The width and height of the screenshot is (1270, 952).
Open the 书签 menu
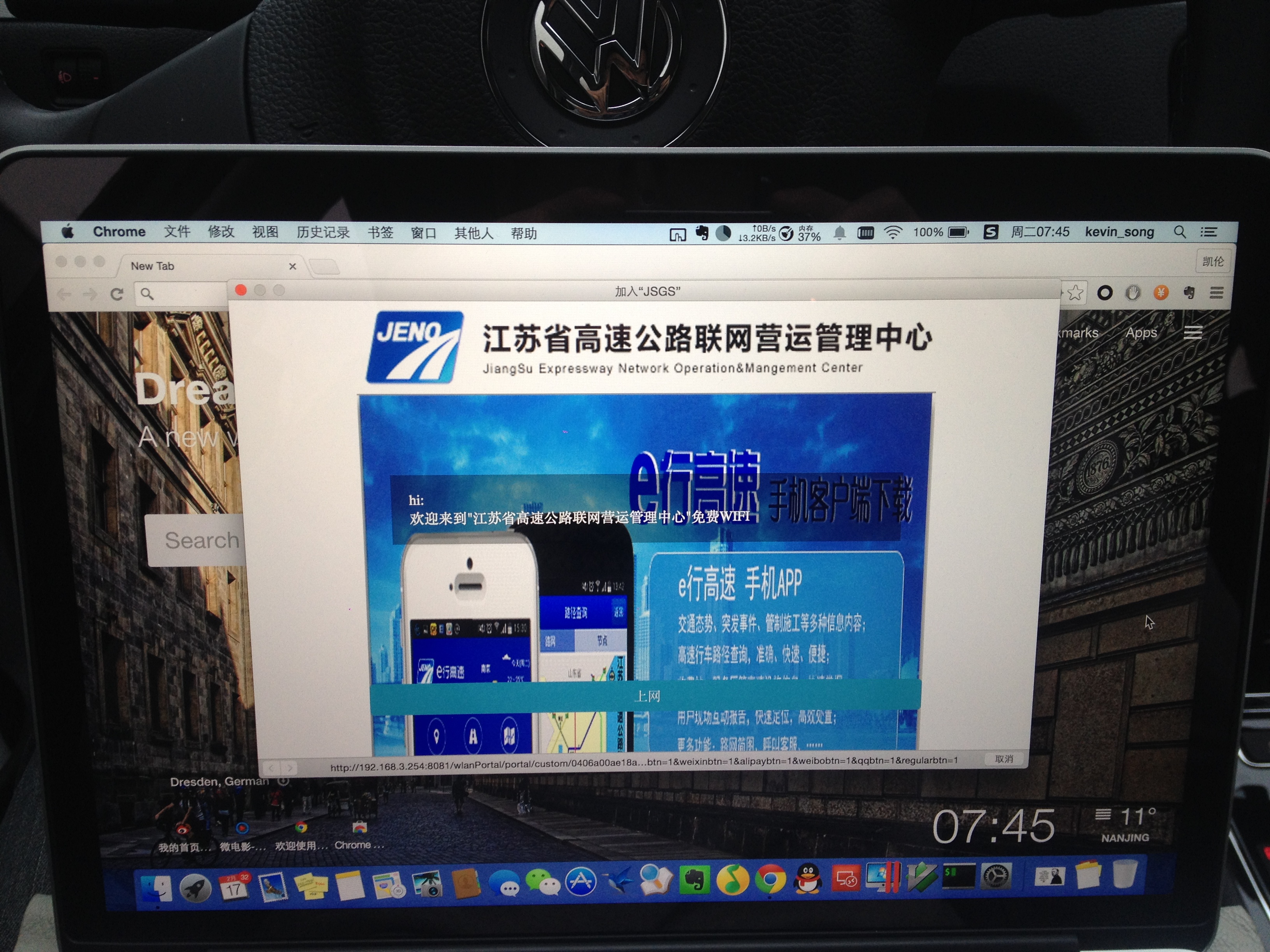tap(381, 233)
